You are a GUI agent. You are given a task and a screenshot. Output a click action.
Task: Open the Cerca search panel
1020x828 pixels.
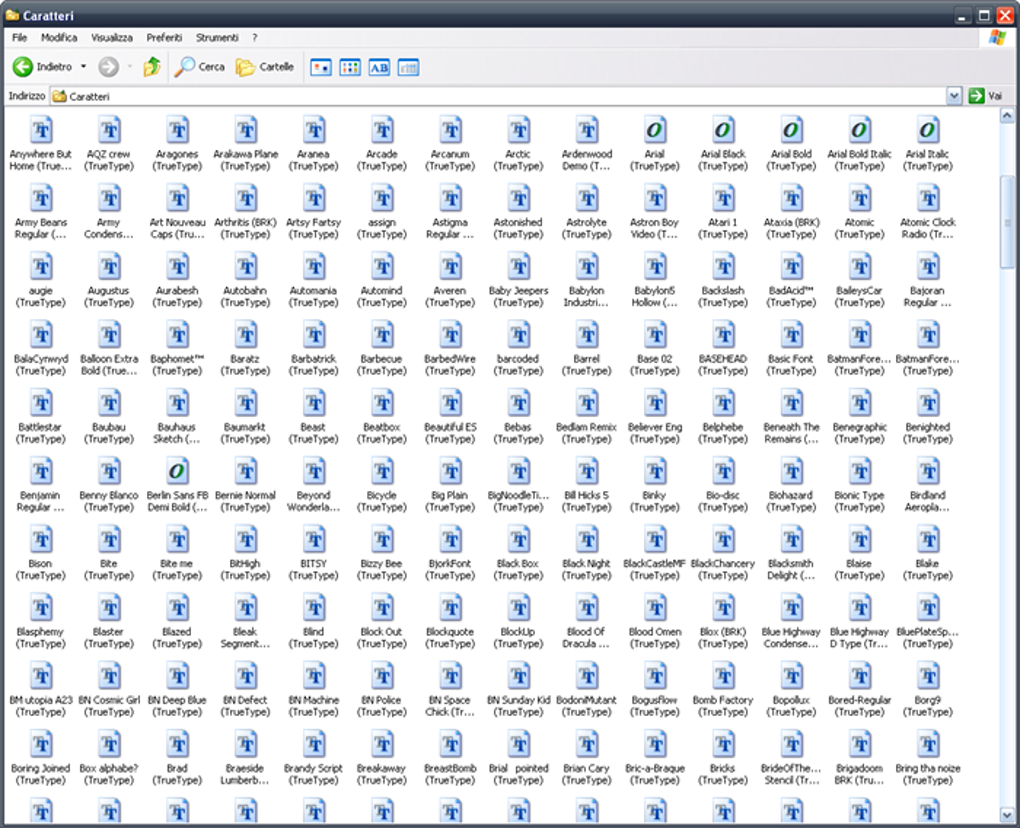point(200,66)
